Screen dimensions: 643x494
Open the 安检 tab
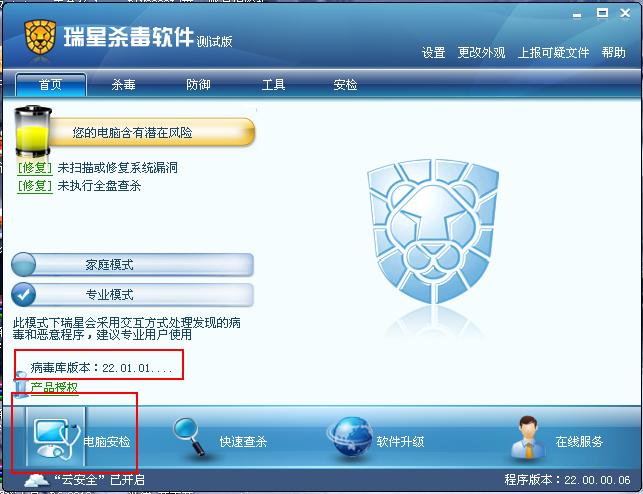click(345, 85)
